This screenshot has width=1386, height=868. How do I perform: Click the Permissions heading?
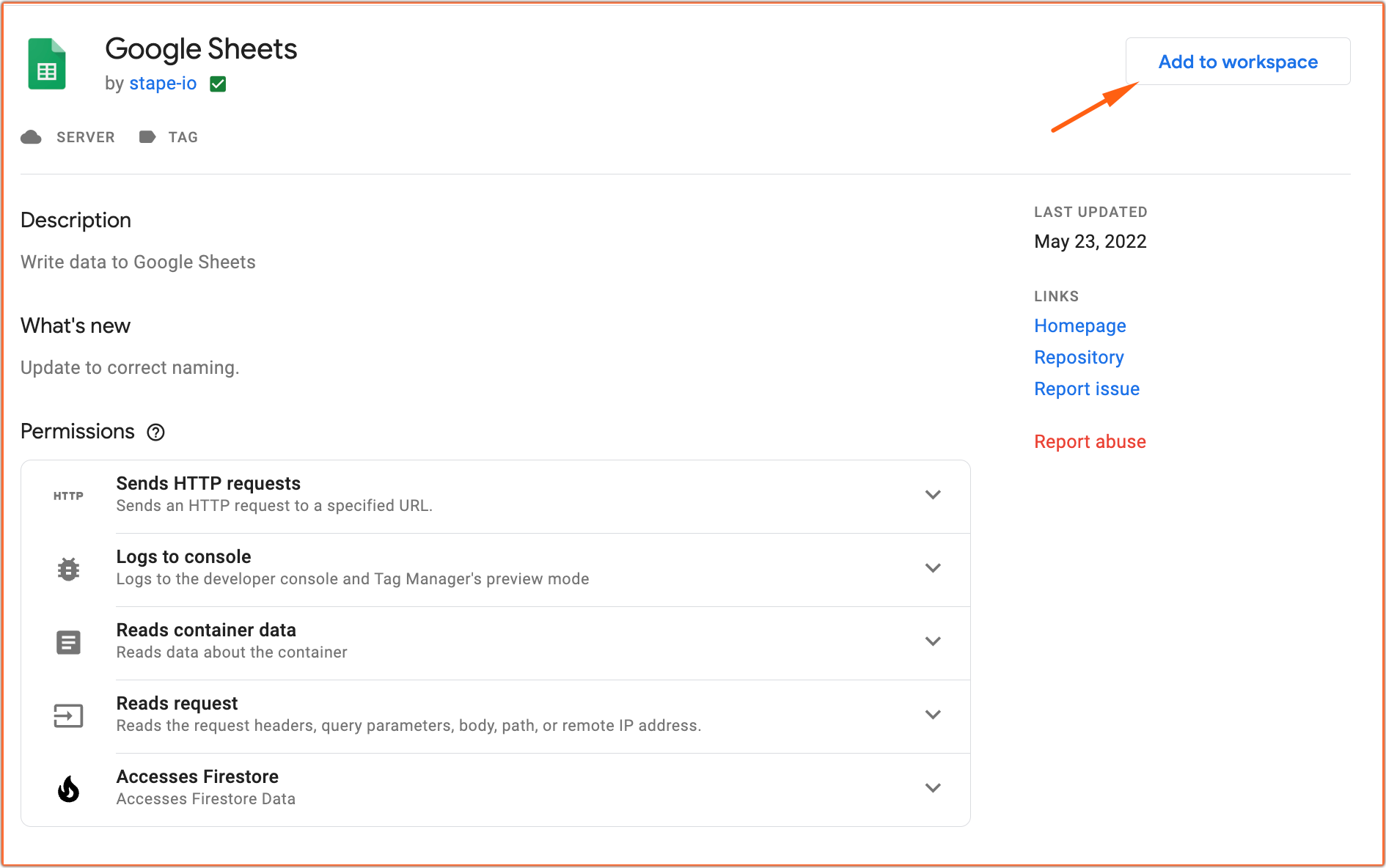click(78, 432)
